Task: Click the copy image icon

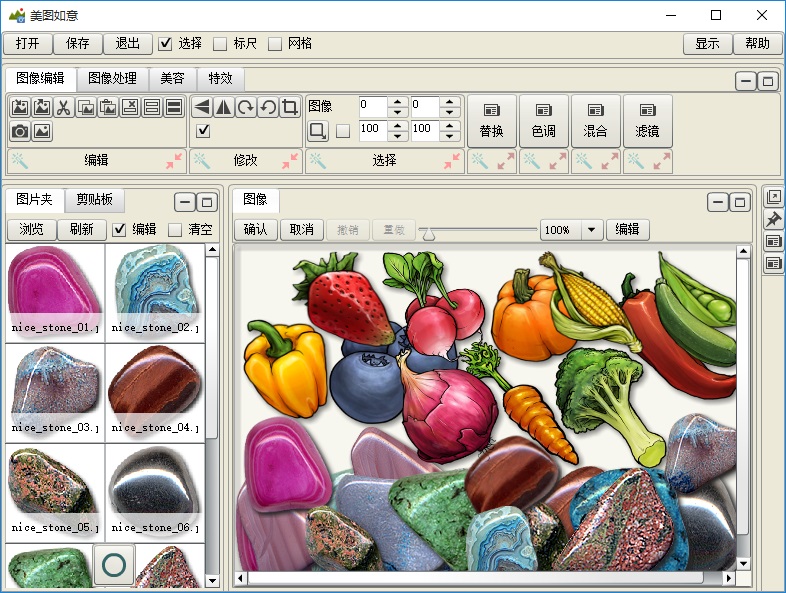Action: 86,107
